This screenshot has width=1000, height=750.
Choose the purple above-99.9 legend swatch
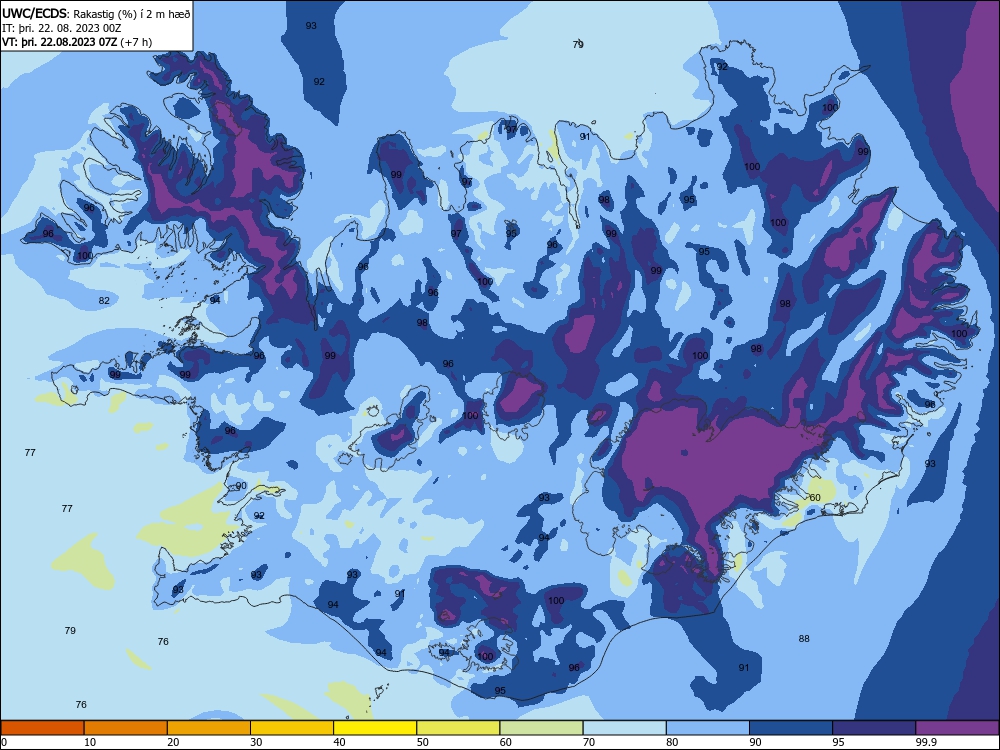[957, 728]
